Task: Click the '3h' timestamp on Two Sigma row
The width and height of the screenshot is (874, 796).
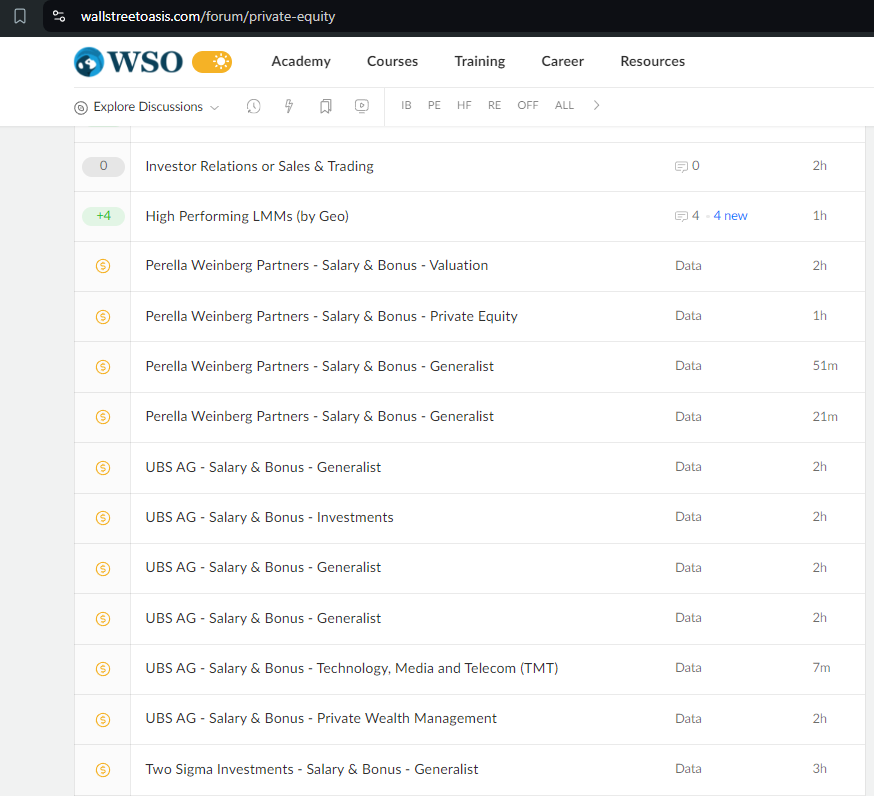Action: pos(819,769)
